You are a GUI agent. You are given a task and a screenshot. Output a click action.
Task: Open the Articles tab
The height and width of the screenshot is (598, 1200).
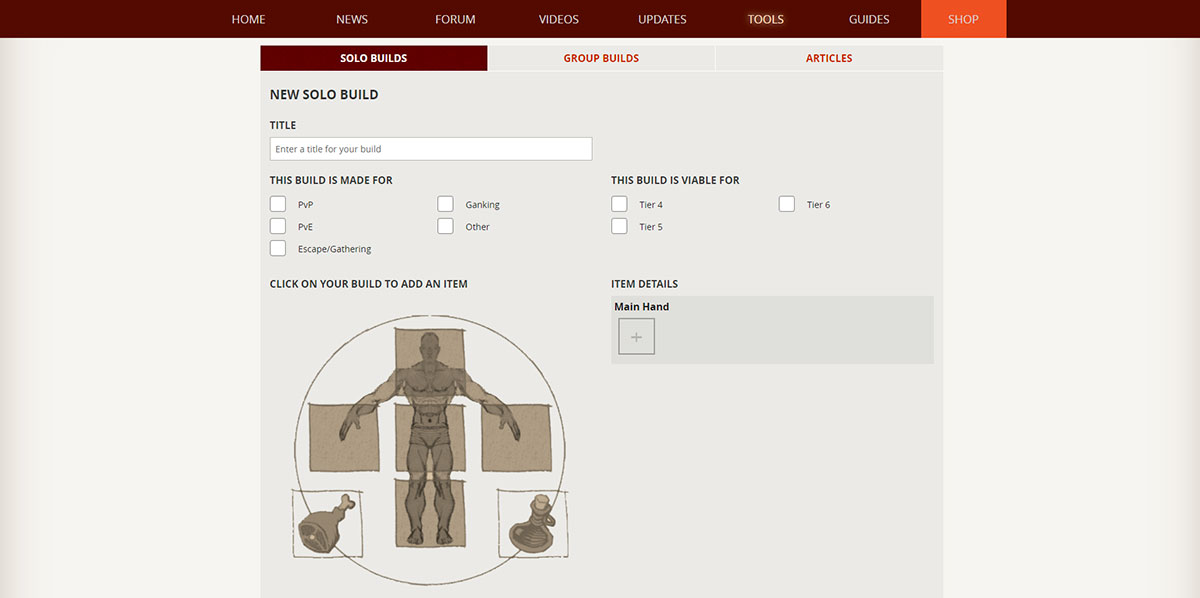pos(829,58)
